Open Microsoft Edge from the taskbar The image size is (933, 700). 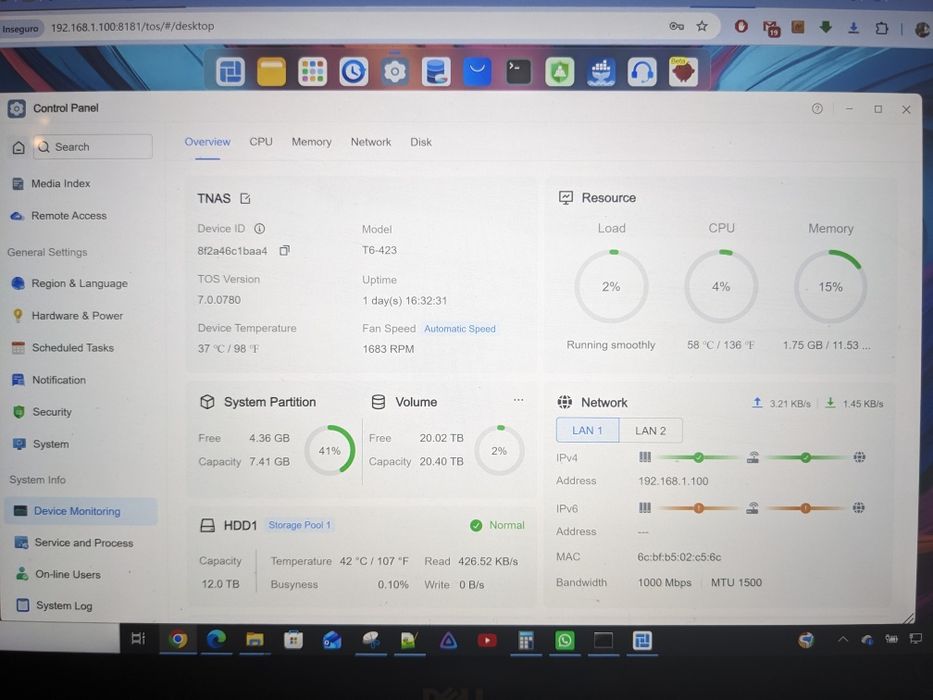click(216, 640)
